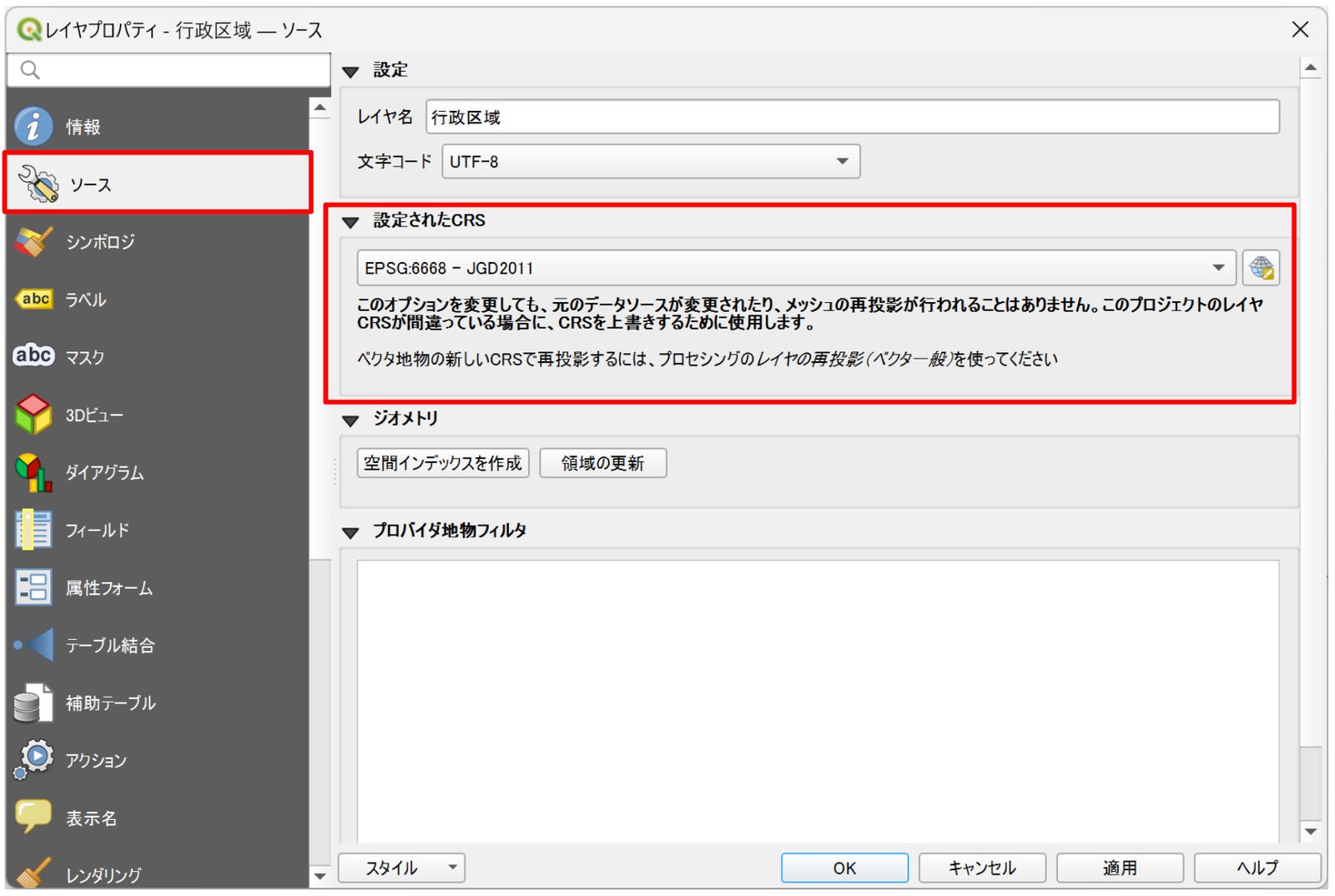
Task: Open 補助テーブル database icon
Action: coord(33,702)
